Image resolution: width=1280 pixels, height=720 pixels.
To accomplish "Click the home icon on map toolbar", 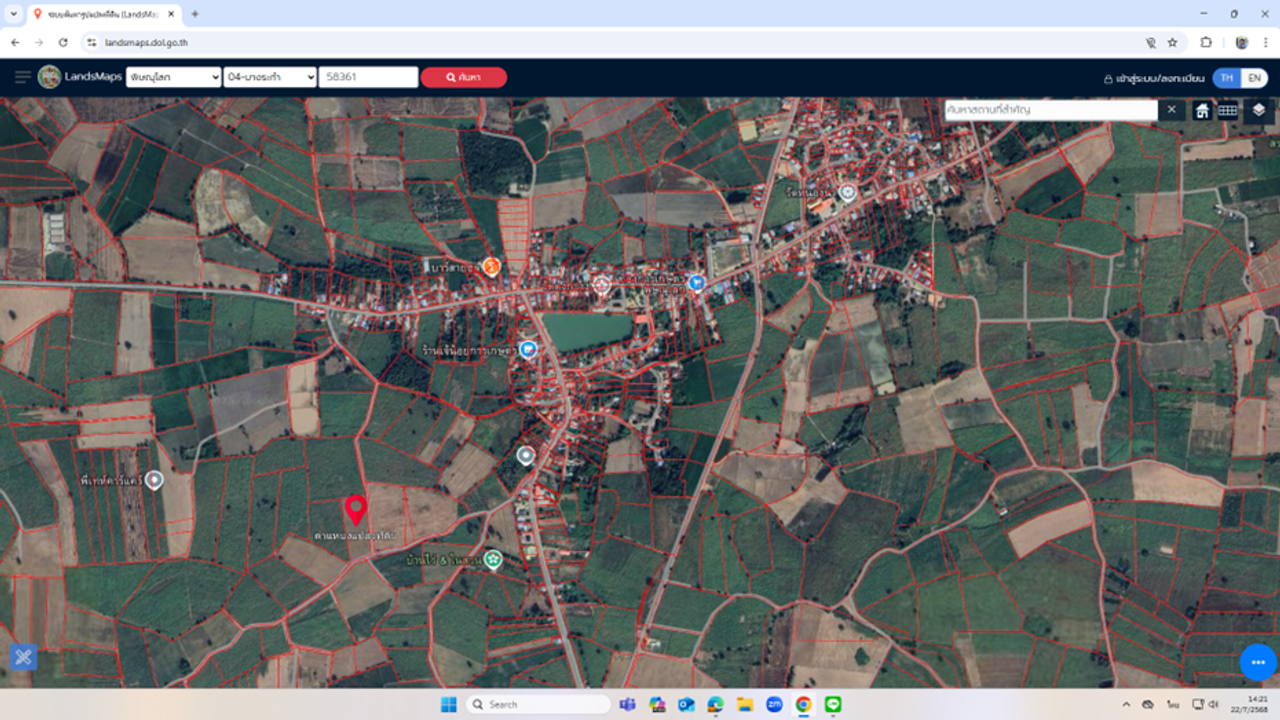I will coord(1202,110).
